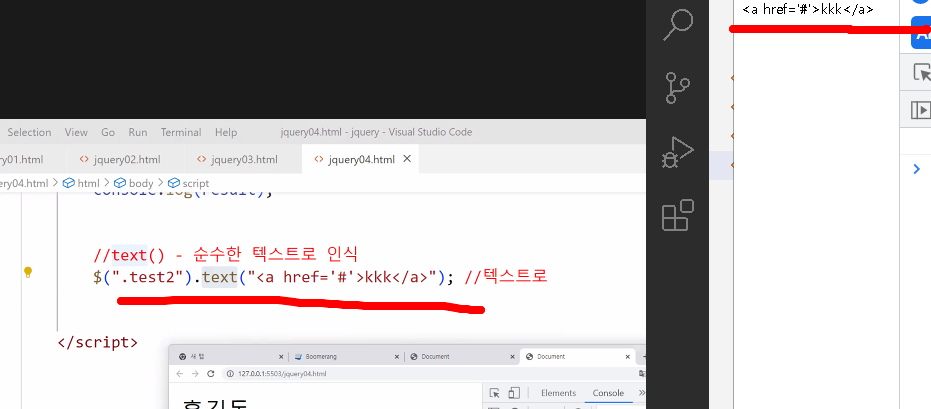
Task: Close the Boomerang browser tab
Action: pyautogui.click(x=397, y=357)
